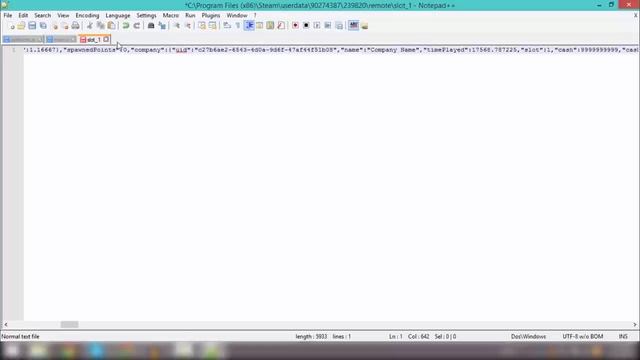Toggle Show All Characters pilcrow icon
The width and height of the screenshot is (640, 360).
coord(238,26)
